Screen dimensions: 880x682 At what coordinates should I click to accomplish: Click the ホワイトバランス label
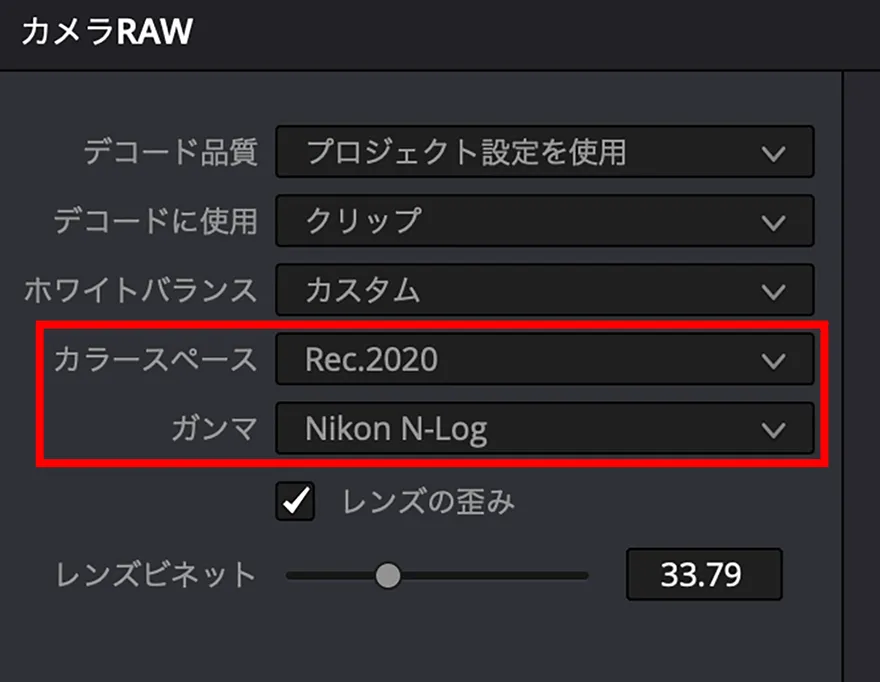141,292
